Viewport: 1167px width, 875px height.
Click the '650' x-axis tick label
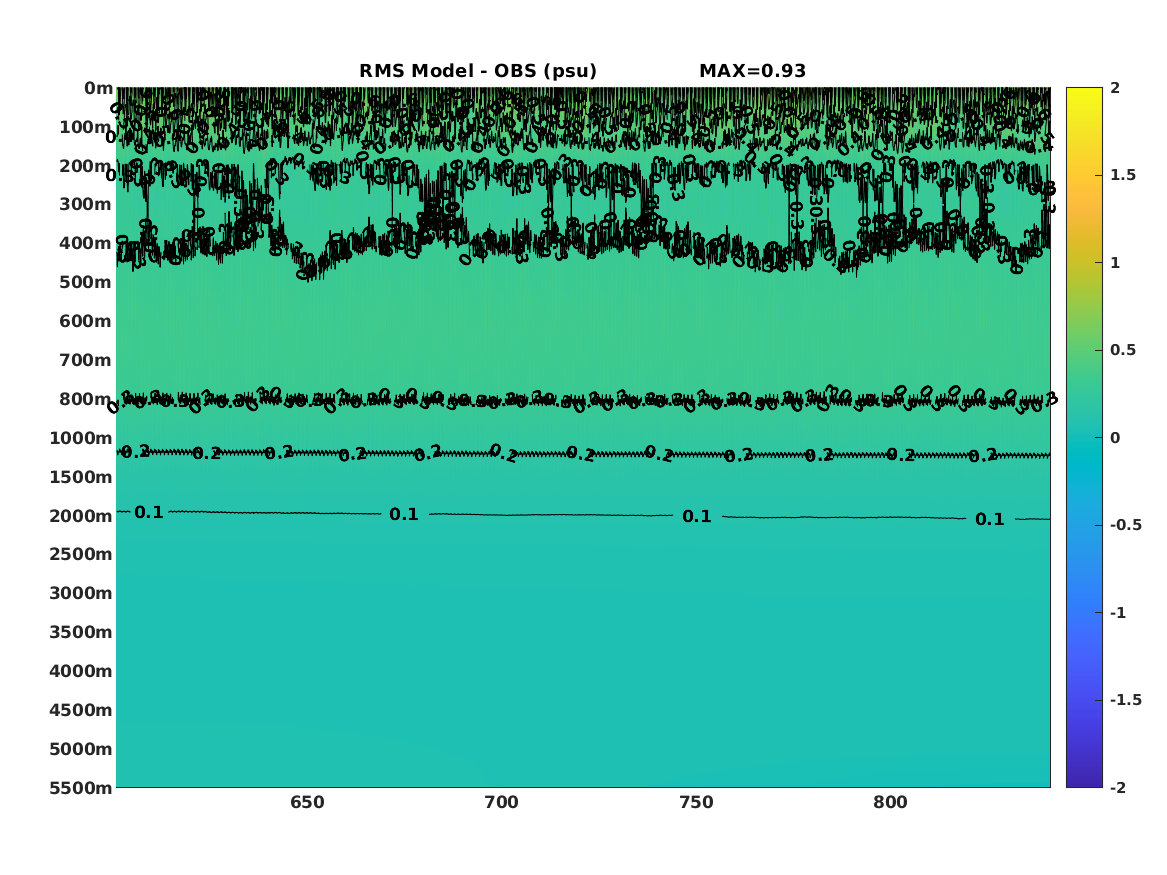pyautogui.click(x=307, y=803)
